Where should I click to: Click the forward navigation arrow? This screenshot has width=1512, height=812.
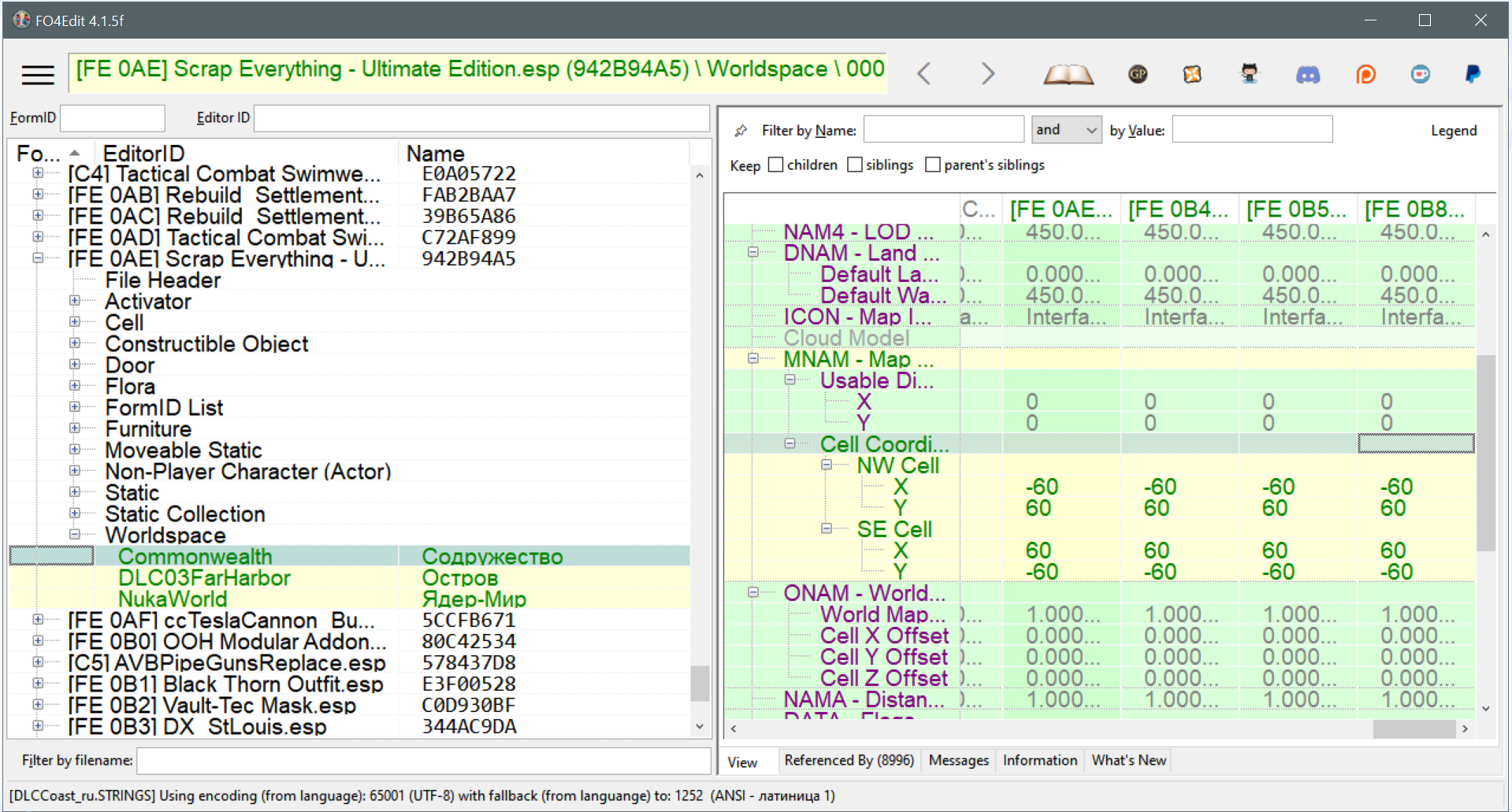[987, 74]
